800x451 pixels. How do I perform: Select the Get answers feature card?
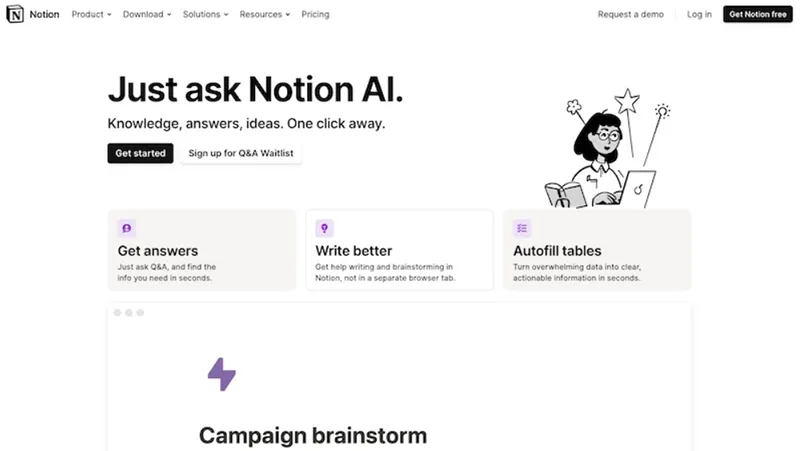pos(202,250)
